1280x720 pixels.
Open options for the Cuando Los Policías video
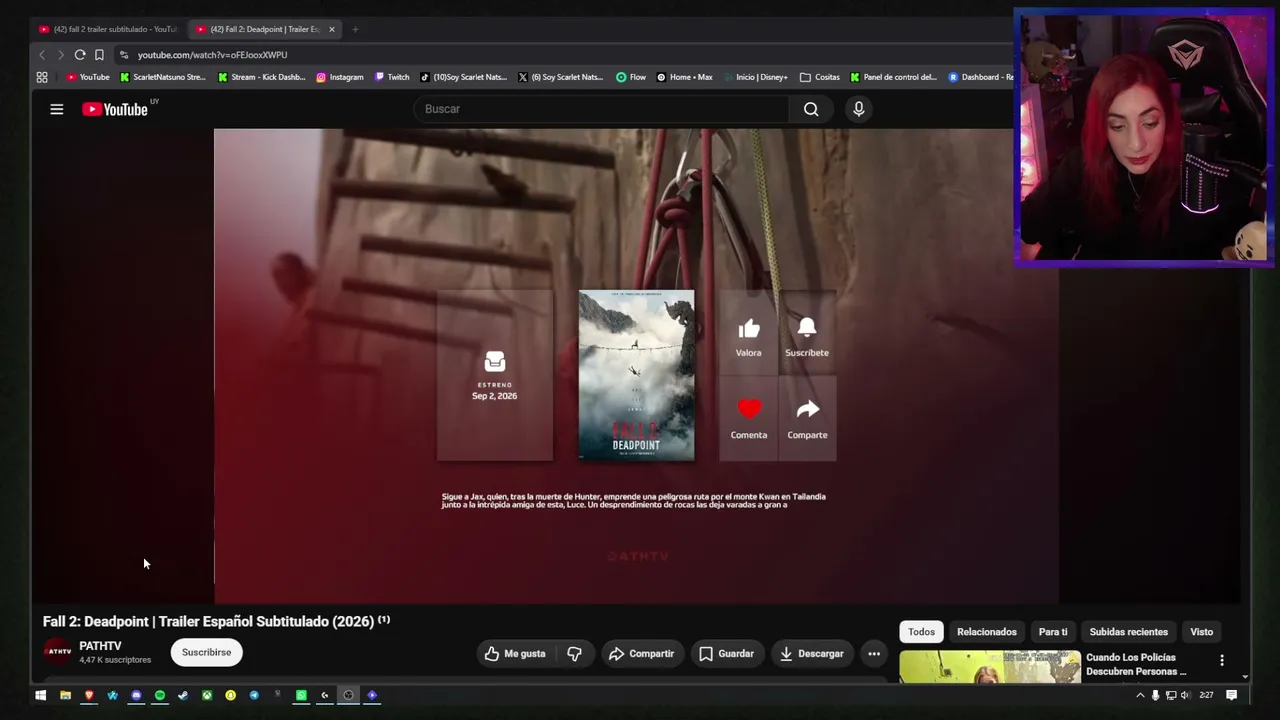(x=1221, y=660)
